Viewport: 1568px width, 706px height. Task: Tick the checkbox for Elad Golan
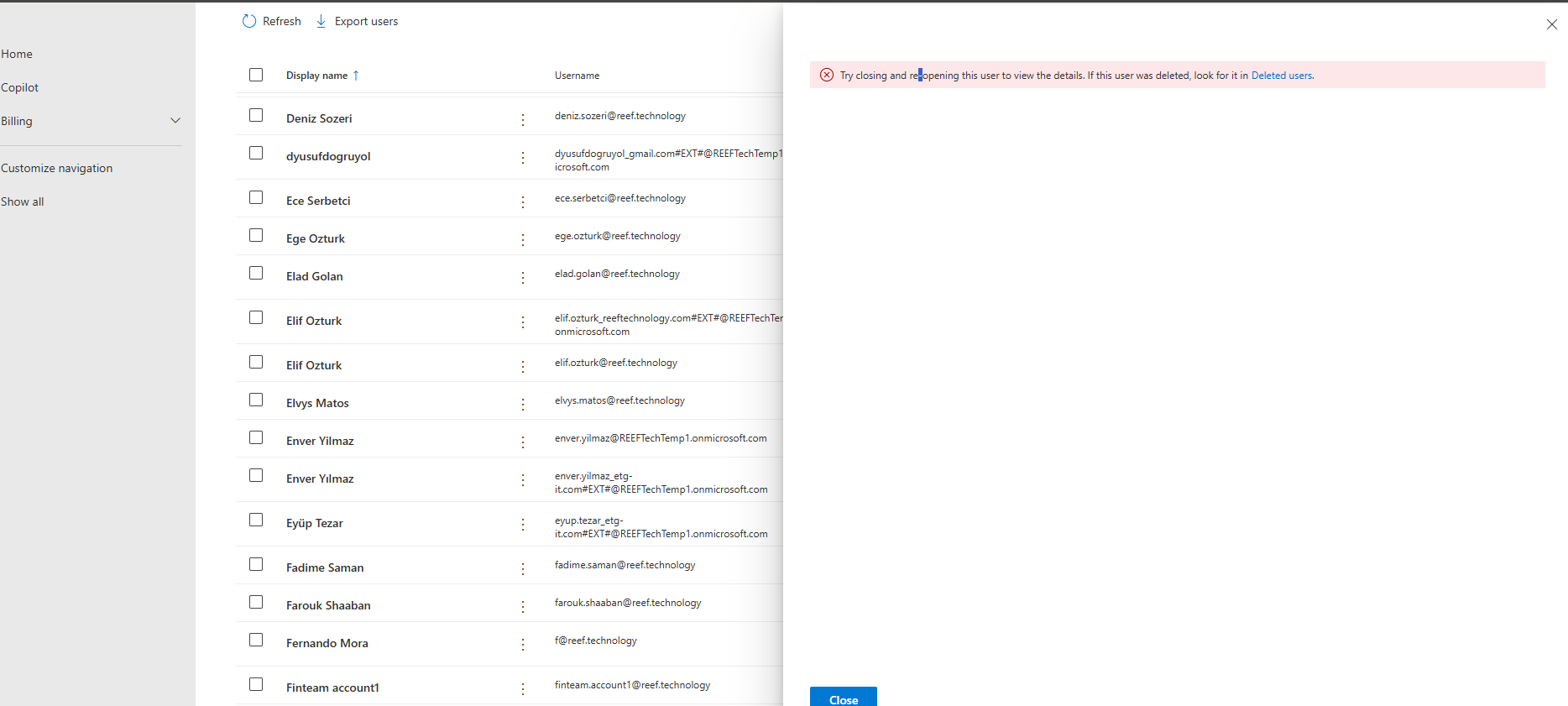(256, 273)
